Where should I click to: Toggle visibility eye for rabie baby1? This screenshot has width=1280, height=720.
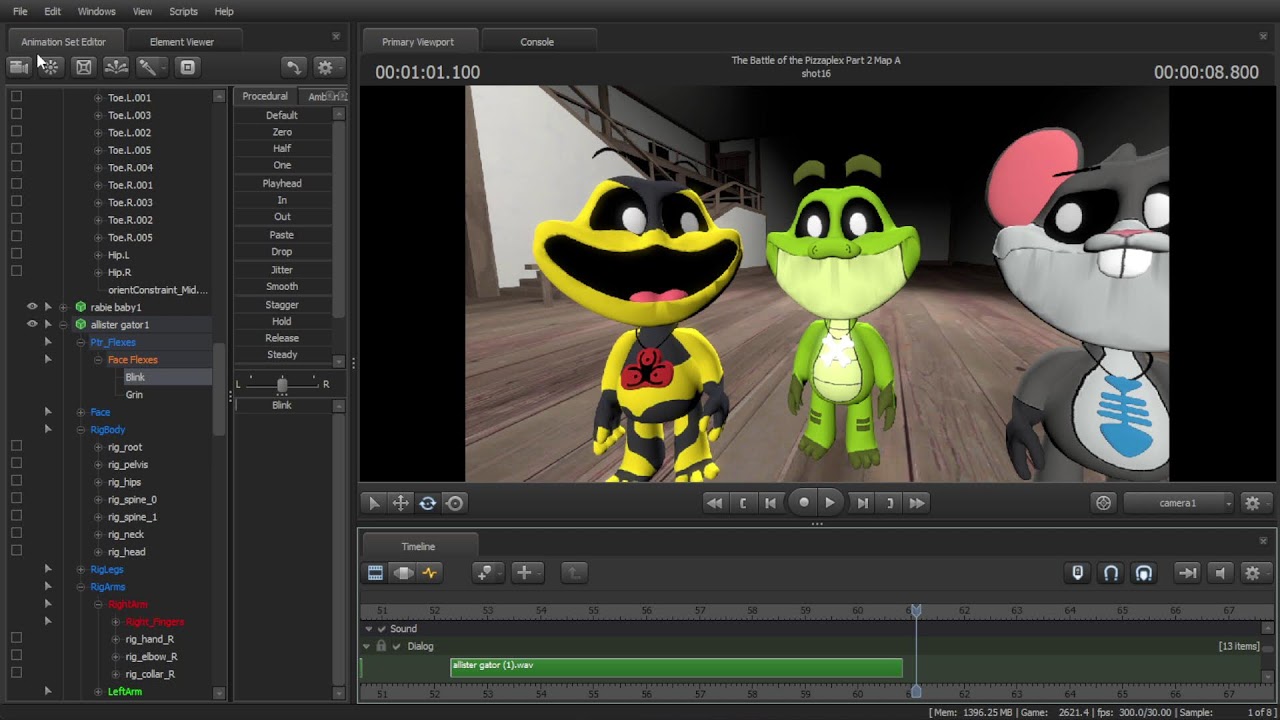32,307
